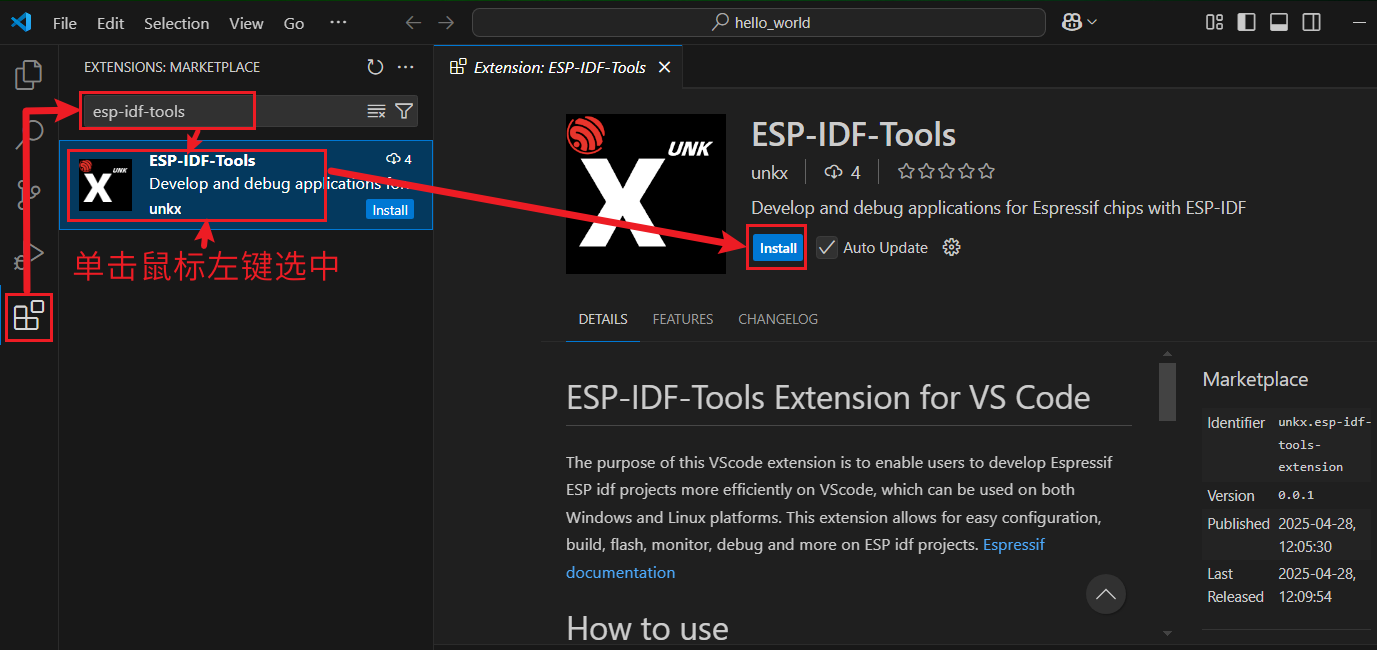Open the Extensions view in activity bar

click(x=29, y=316)
